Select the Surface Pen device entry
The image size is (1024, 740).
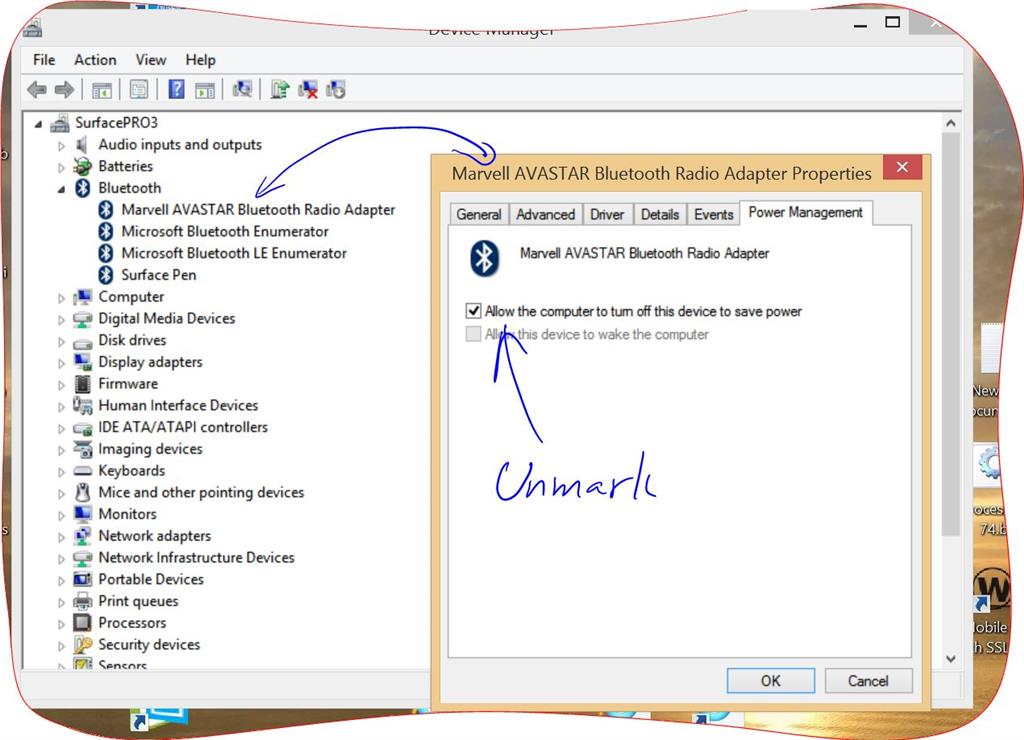click(x=159, y=275)
